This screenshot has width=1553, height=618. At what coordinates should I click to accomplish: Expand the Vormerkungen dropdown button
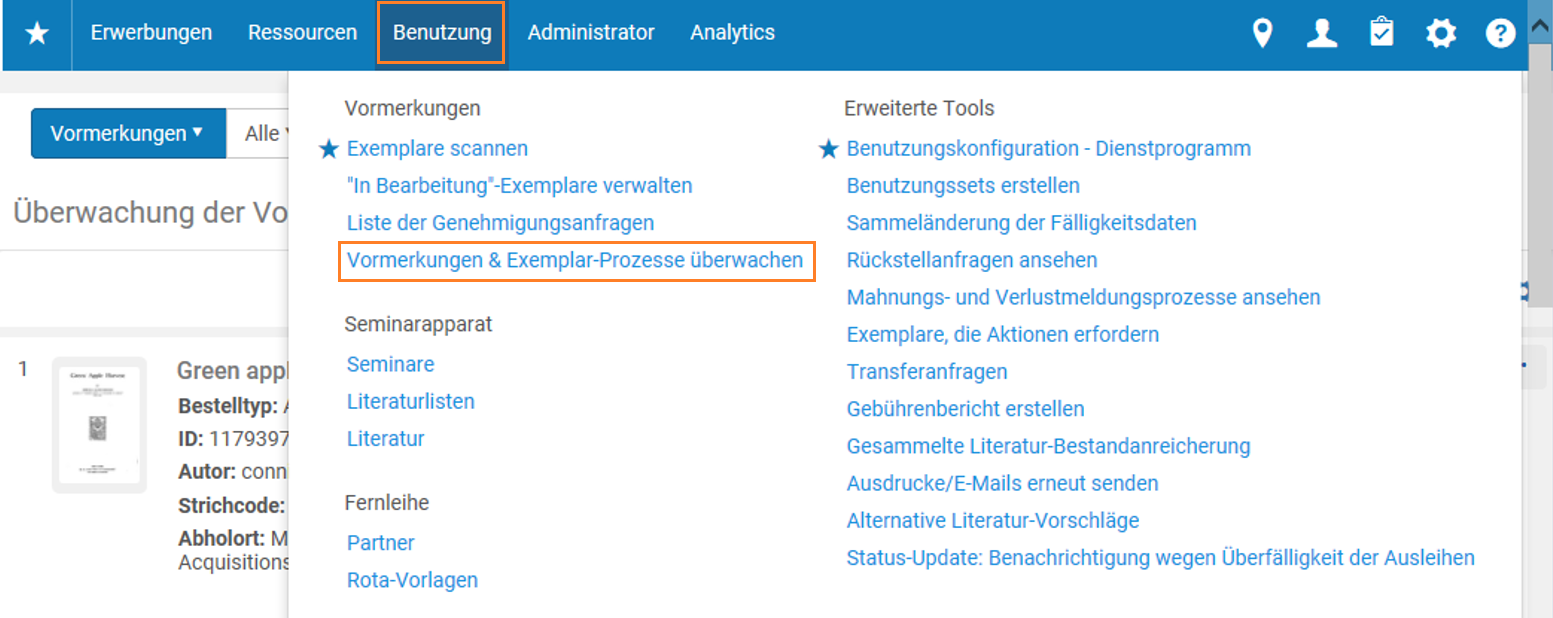pos(129,133)
